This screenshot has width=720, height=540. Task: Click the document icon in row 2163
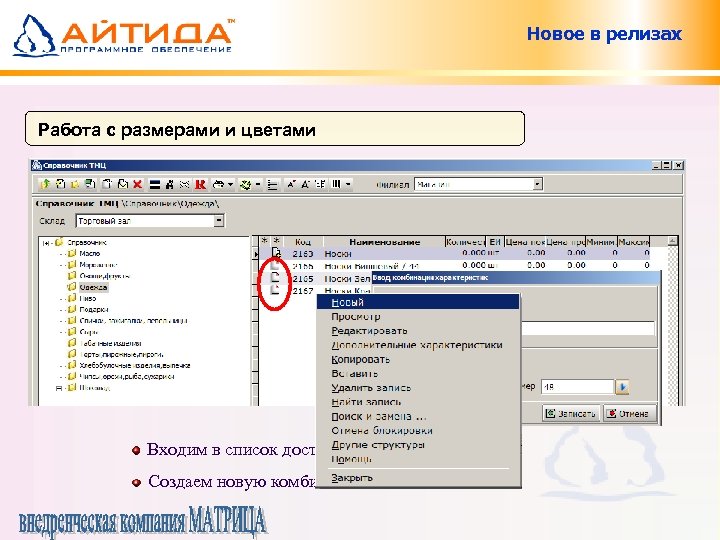[x=276, y=253]
